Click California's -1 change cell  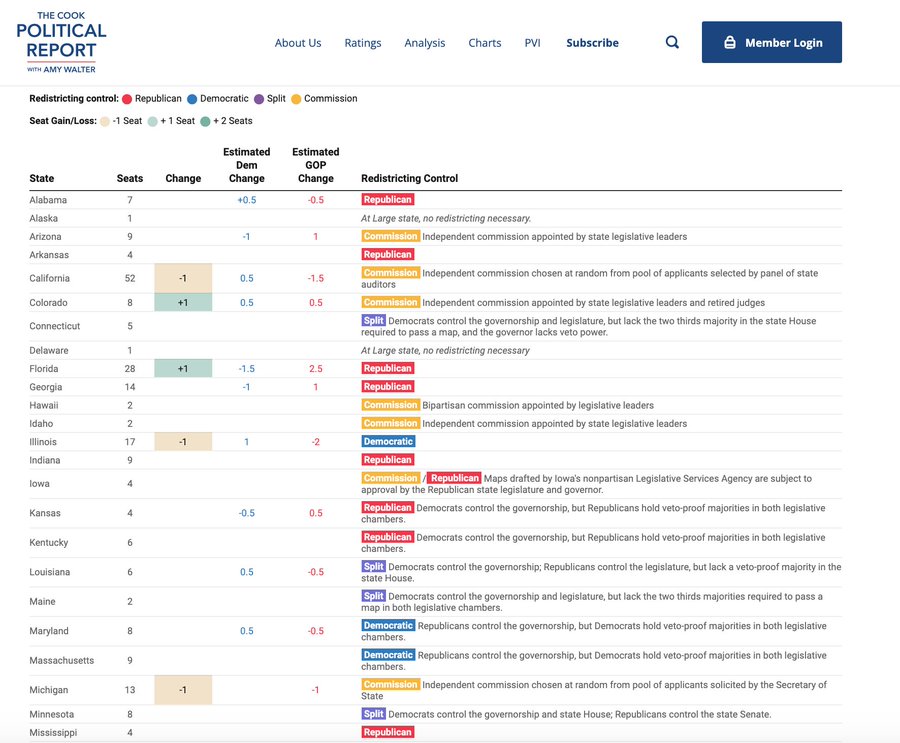point(183,278)
